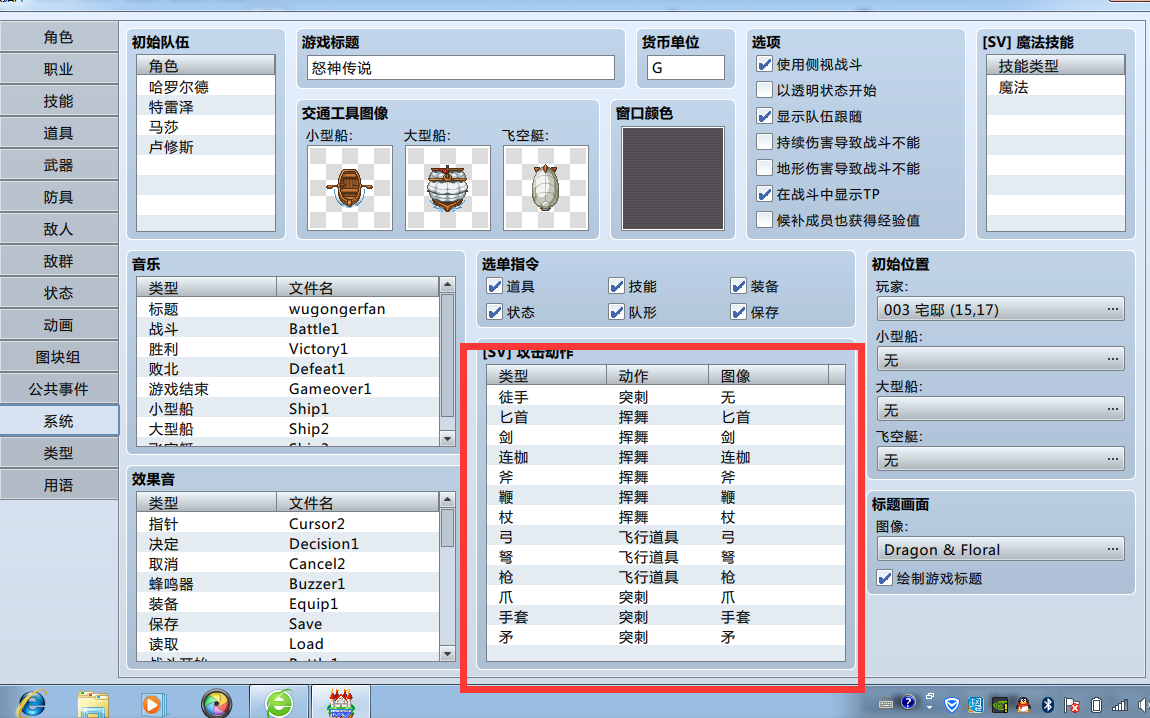The width and height of the screenshot is (1150, 718).
Task: Open 飞空艇 start position selector
Action: click(1000, 459)
